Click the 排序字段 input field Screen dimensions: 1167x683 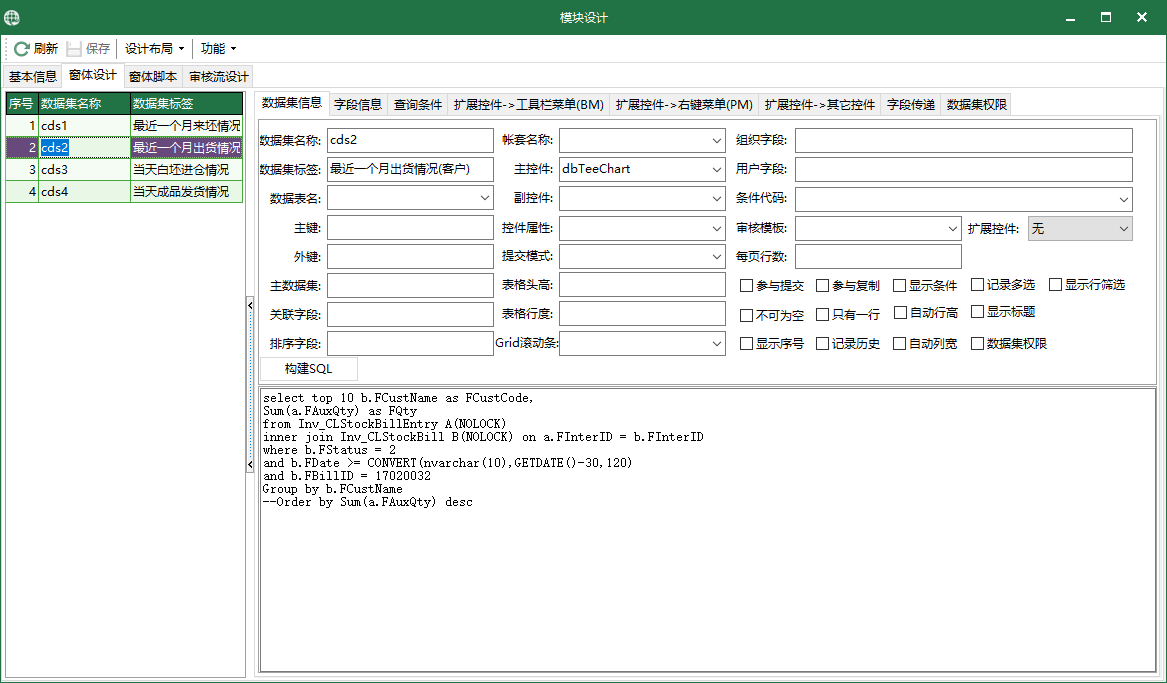pyautogui.click(x=410, y=344)
